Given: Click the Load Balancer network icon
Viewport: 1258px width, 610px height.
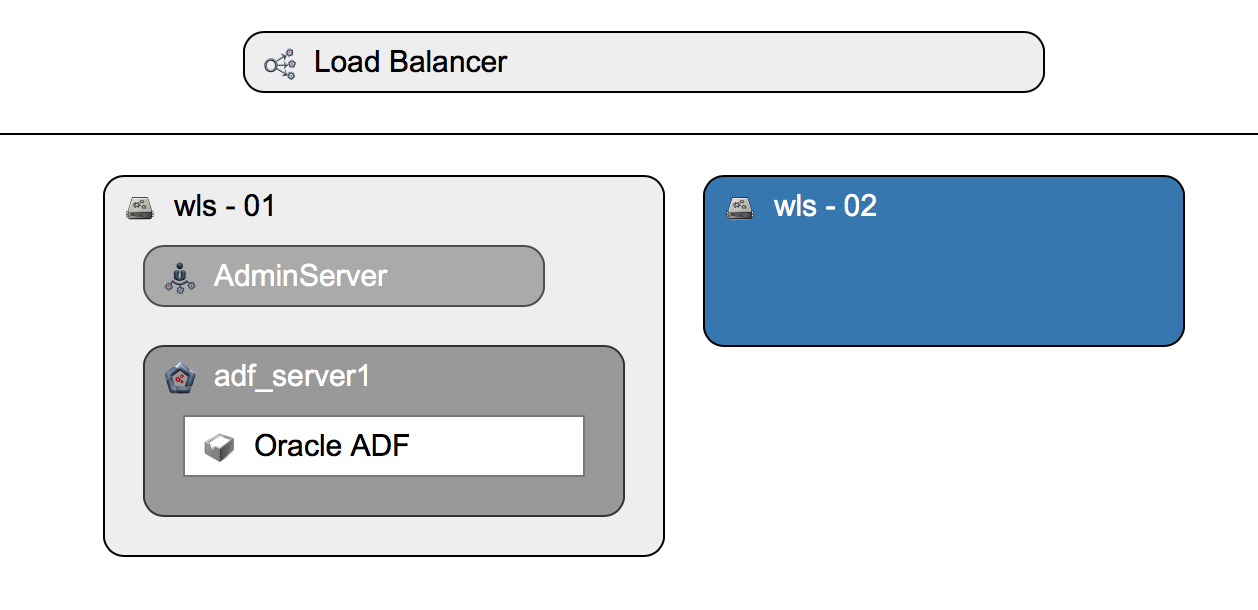Looking at the screenshot, I should pyautogui.click(x=279, y=64).
